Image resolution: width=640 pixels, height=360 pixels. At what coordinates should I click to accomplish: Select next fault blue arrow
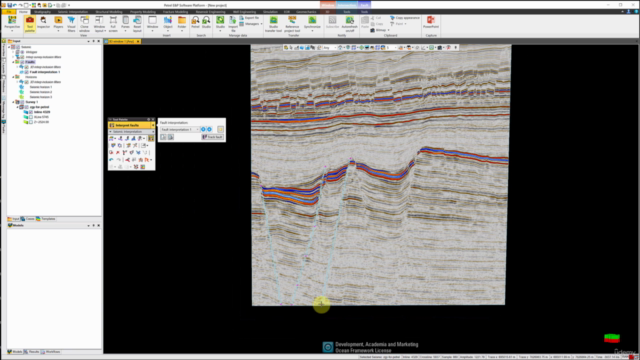[x=209, y=129]
